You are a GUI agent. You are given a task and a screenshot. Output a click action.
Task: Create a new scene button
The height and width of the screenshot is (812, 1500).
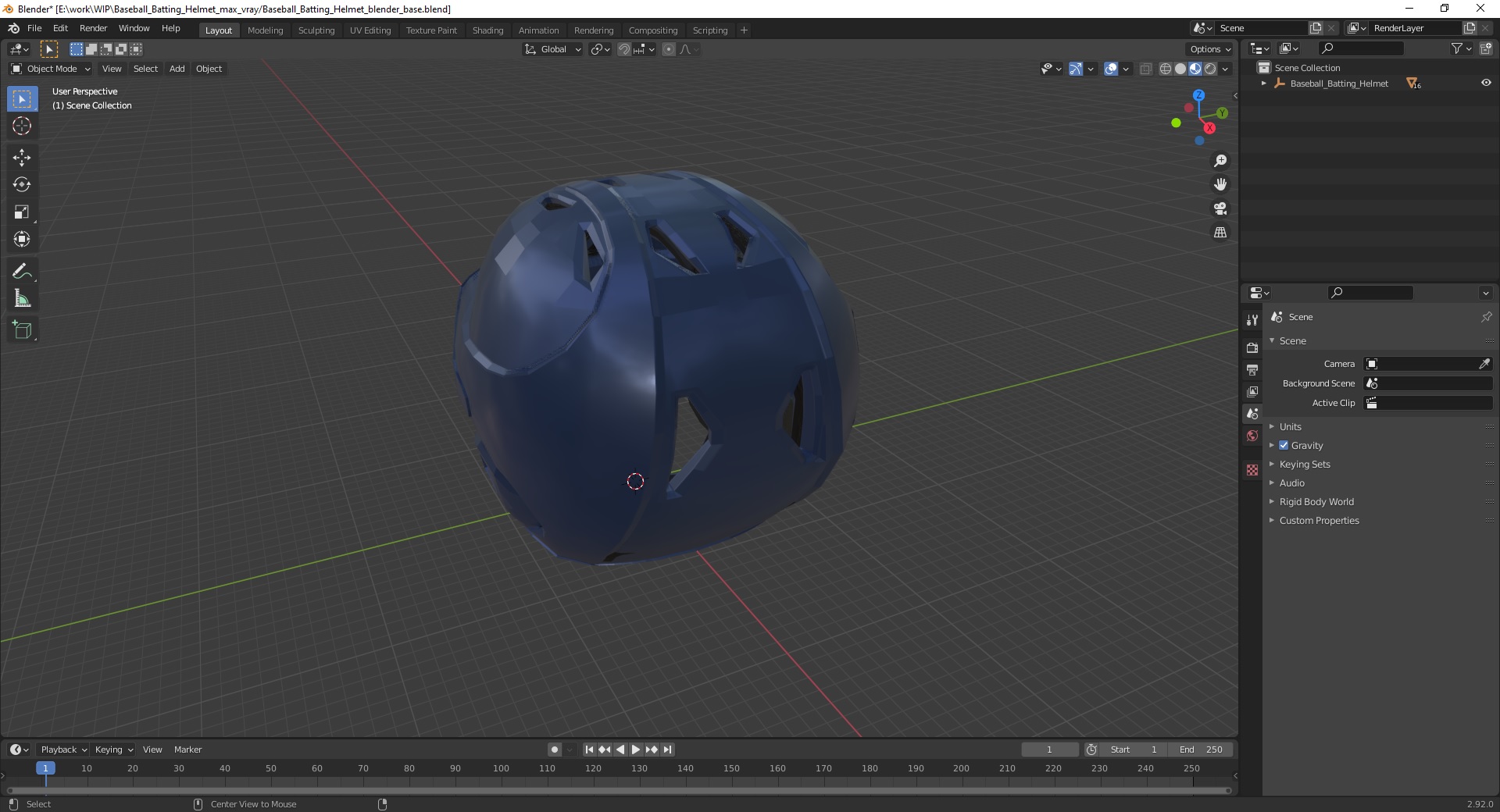[1316, 28]
